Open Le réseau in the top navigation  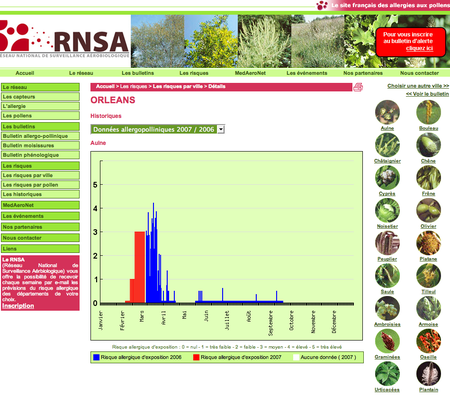81,73
